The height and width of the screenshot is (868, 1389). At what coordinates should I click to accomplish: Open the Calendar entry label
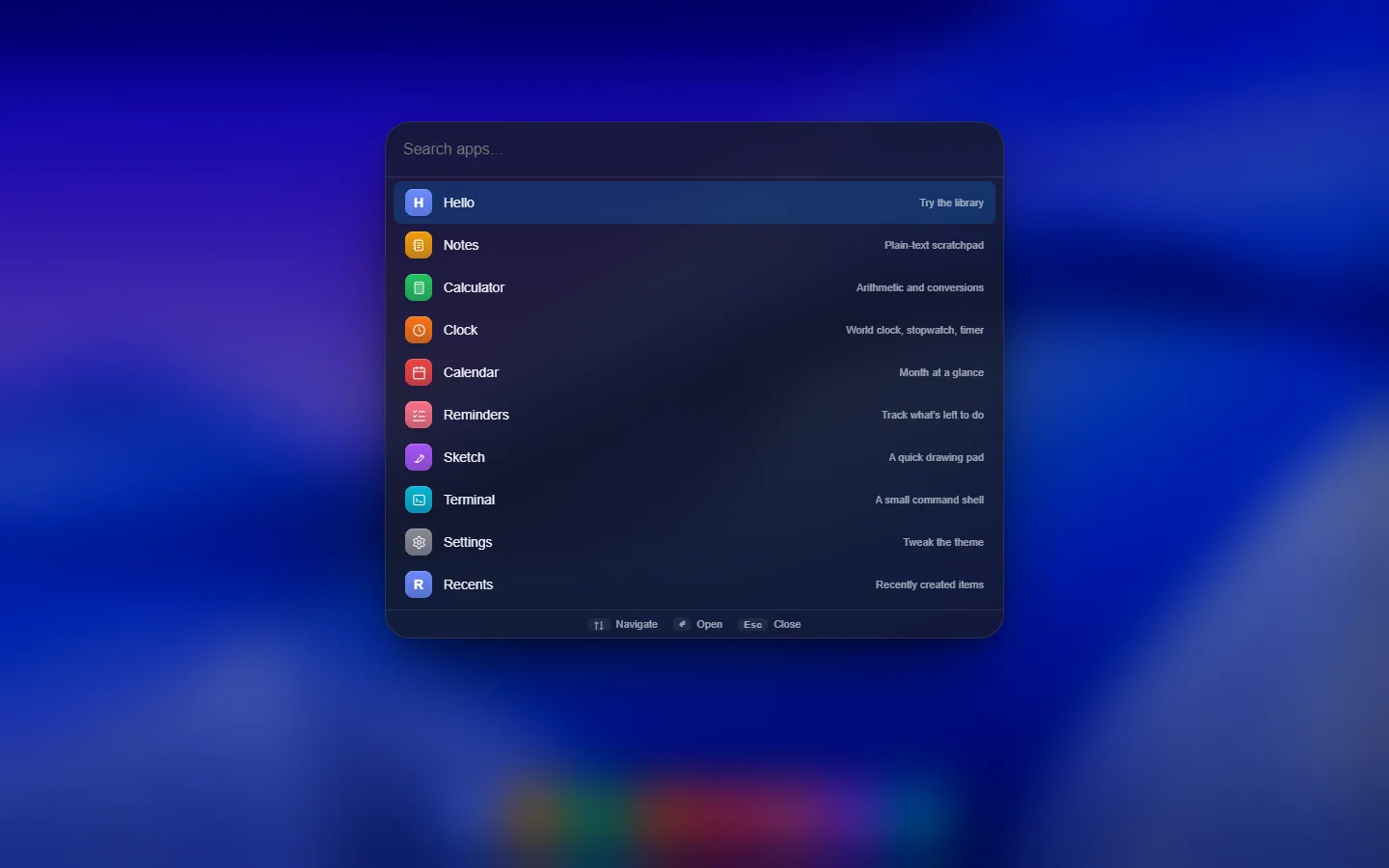click(x=471, y=372)
